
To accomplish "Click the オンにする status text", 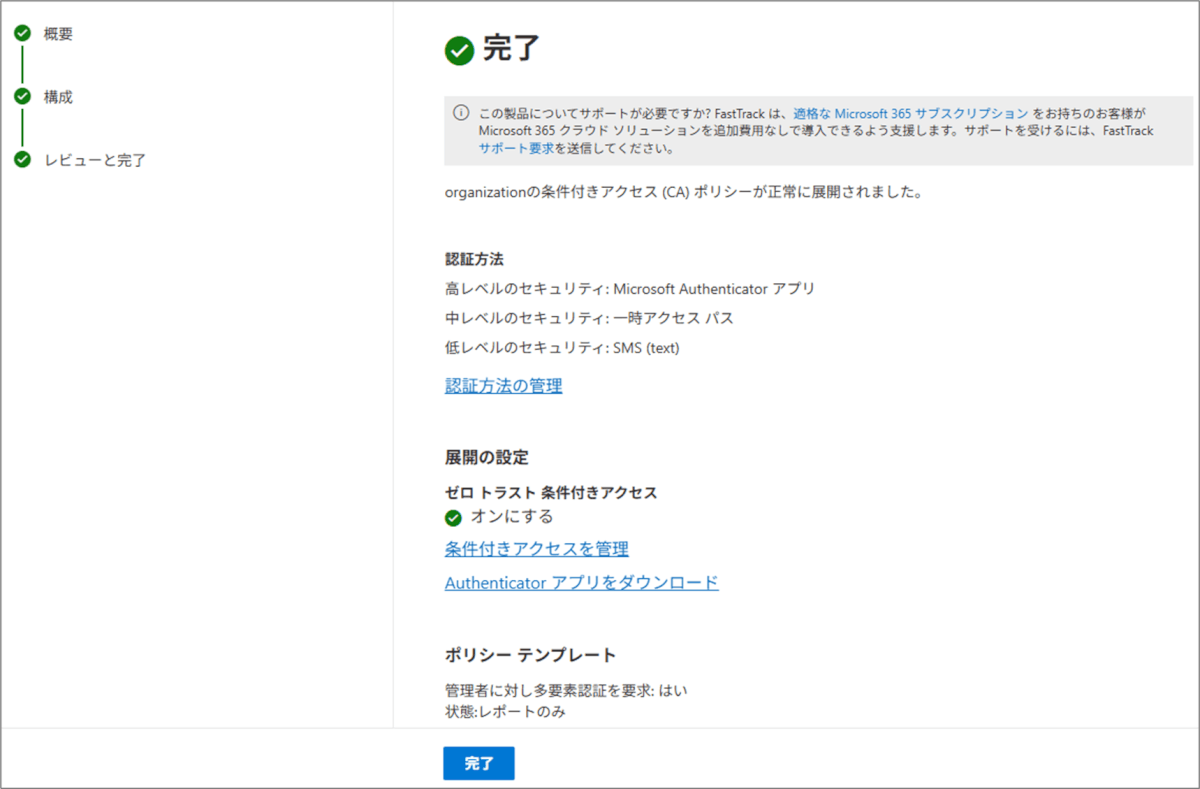I will (512, 517).
